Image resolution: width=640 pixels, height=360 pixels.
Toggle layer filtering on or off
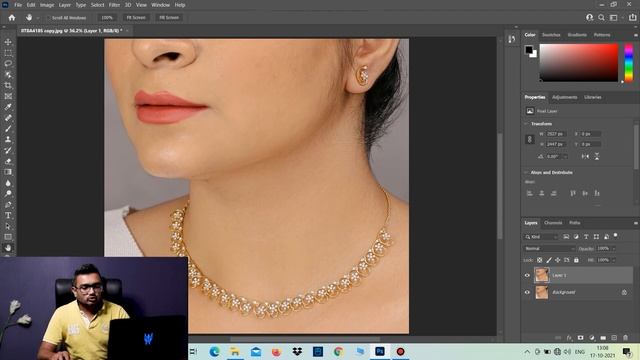616,236
